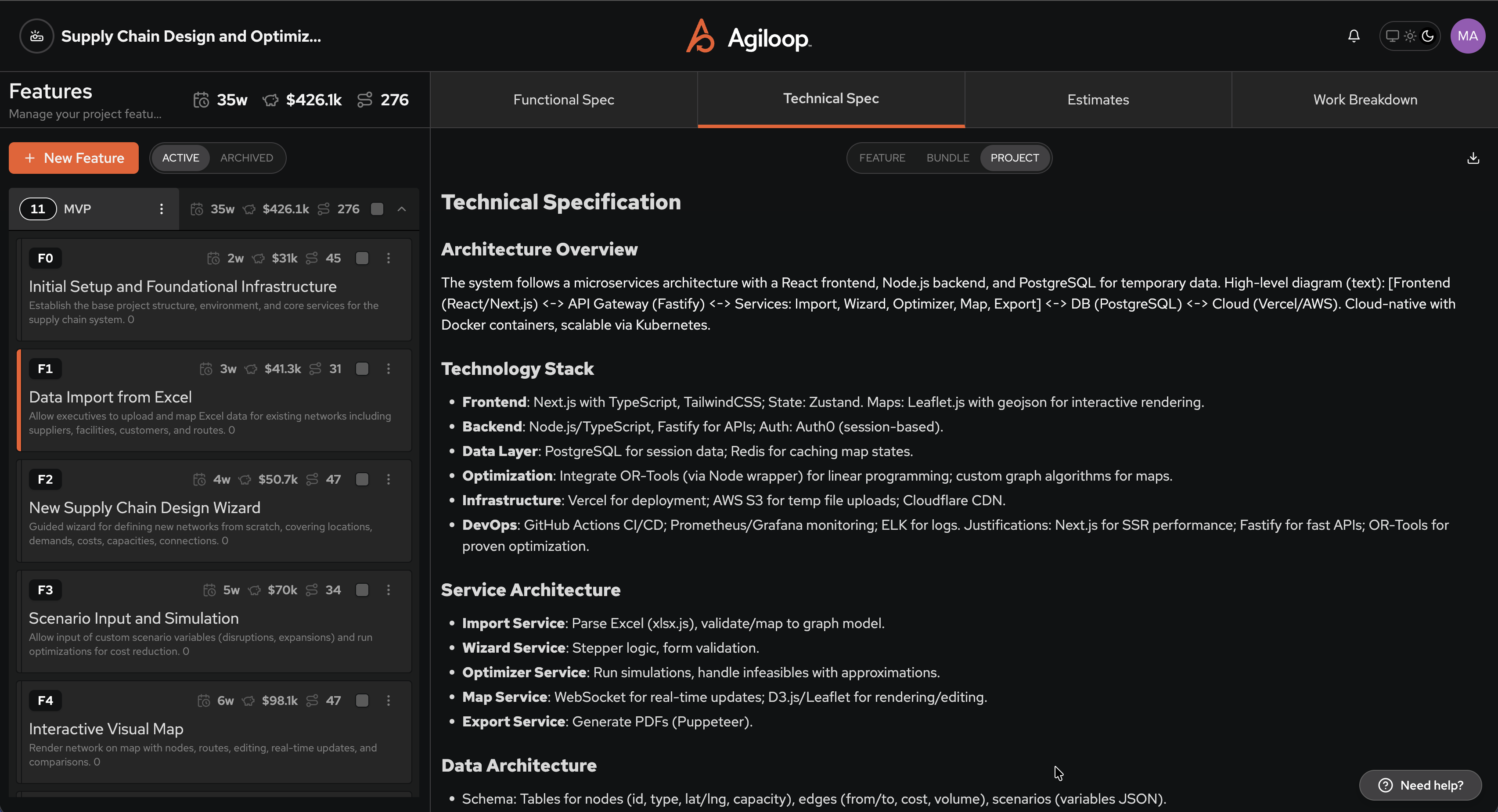The height and width of the screenshot is (812, 1498).
Task: Open the MA user avatar menu
Action: click(1468, 36)
